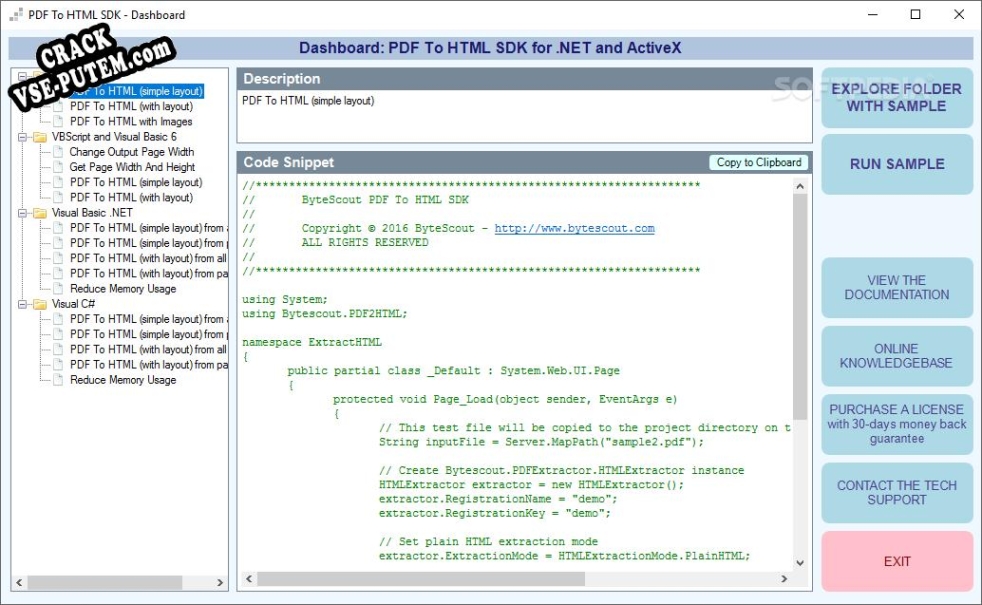Select Reduce Memory Usage under Visual C#
Viewport: 982px width, 605px height.
pos(123,380)
